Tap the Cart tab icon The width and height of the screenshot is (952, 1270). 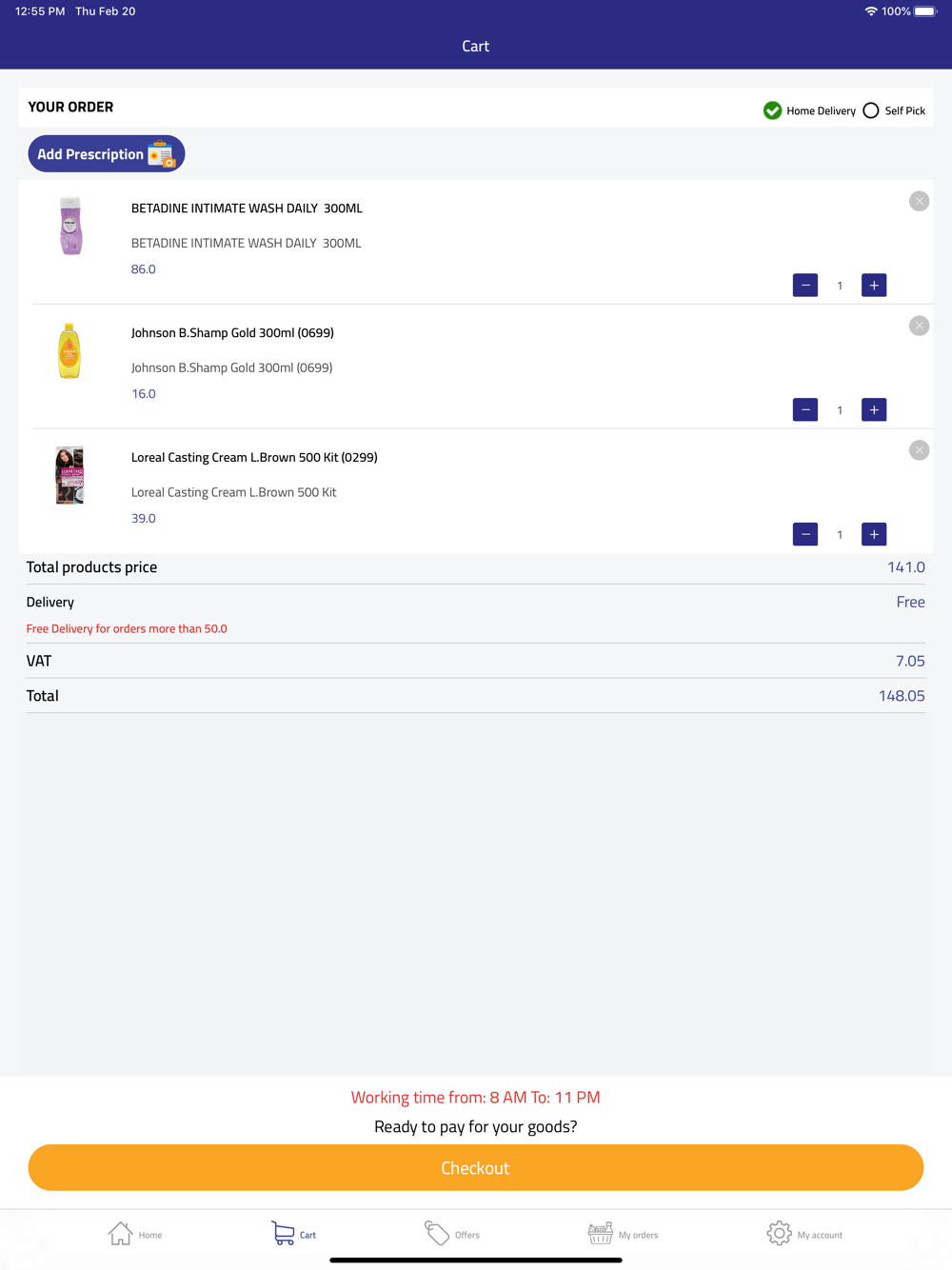click(284, 1233)
